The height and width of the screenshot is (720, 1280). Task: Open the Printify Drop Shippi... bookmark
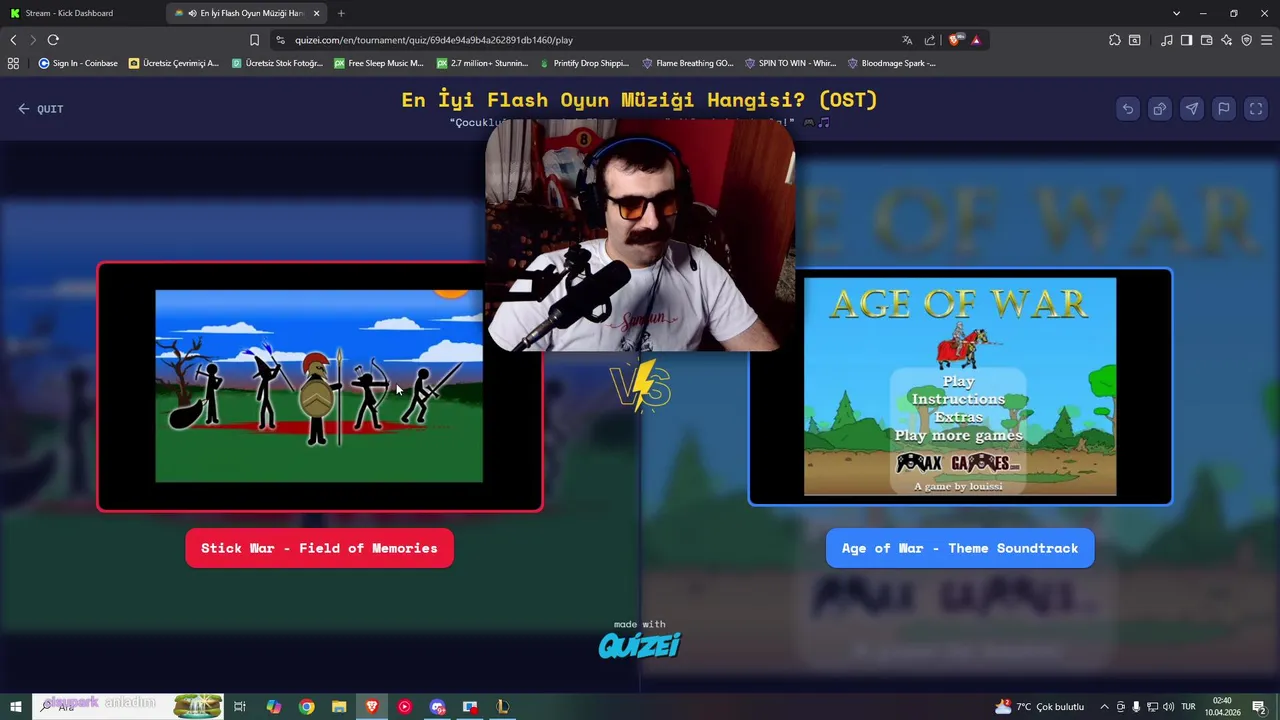point(584,63)
